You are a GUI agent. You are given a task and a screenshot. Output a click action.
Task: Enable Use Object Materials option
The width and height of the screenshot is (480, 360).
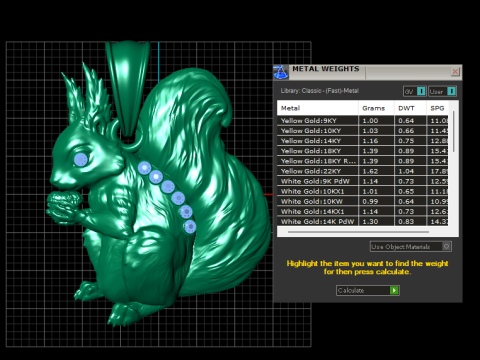pyautogui.click(x=411, y=247)
